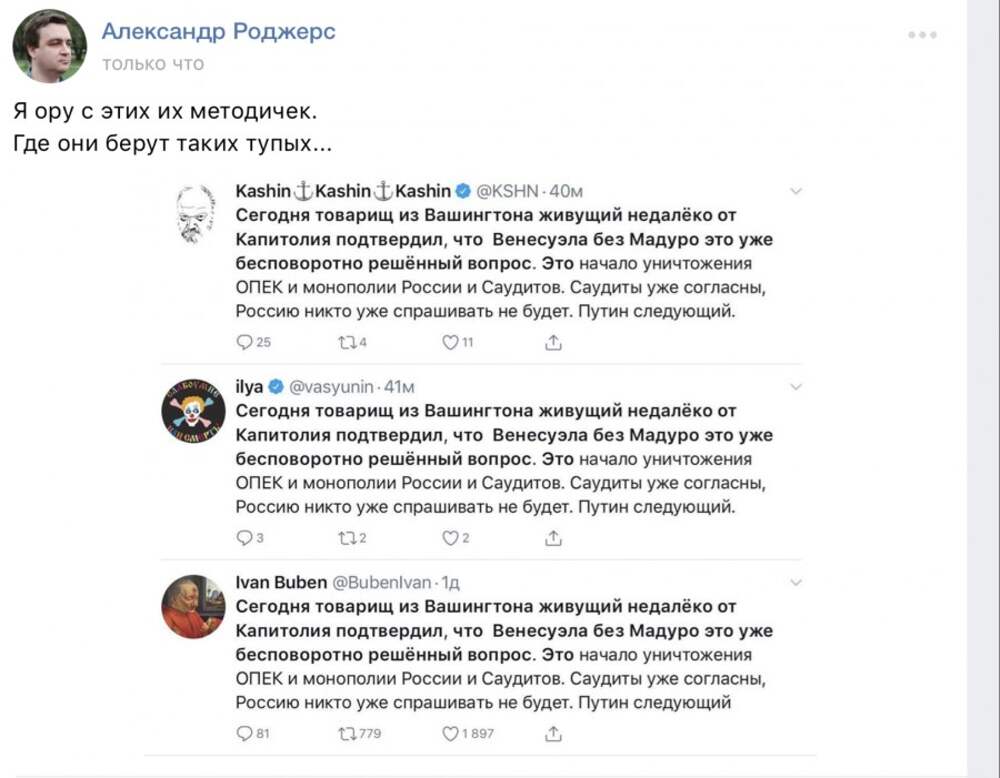Open the @KSHN handle link

pos(508,191)
